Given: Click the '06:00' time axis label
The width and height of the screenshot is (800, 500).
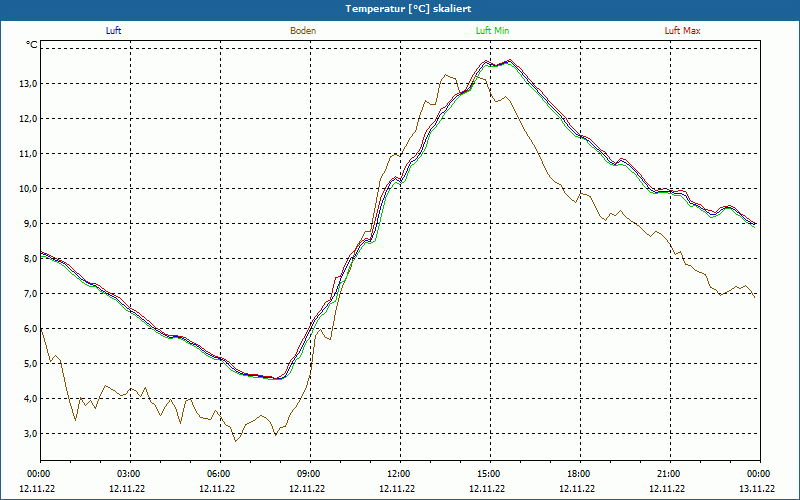Looking at the screenshot, I should tap(220, 474).
